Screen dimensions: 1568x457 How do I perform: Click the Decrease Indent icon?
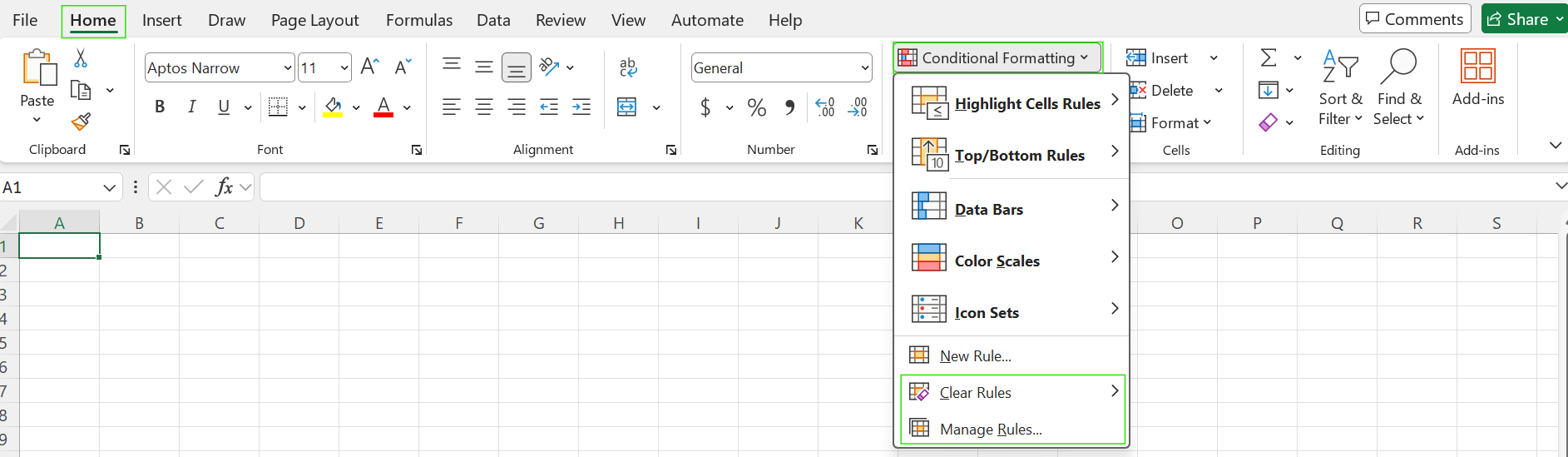549,107
